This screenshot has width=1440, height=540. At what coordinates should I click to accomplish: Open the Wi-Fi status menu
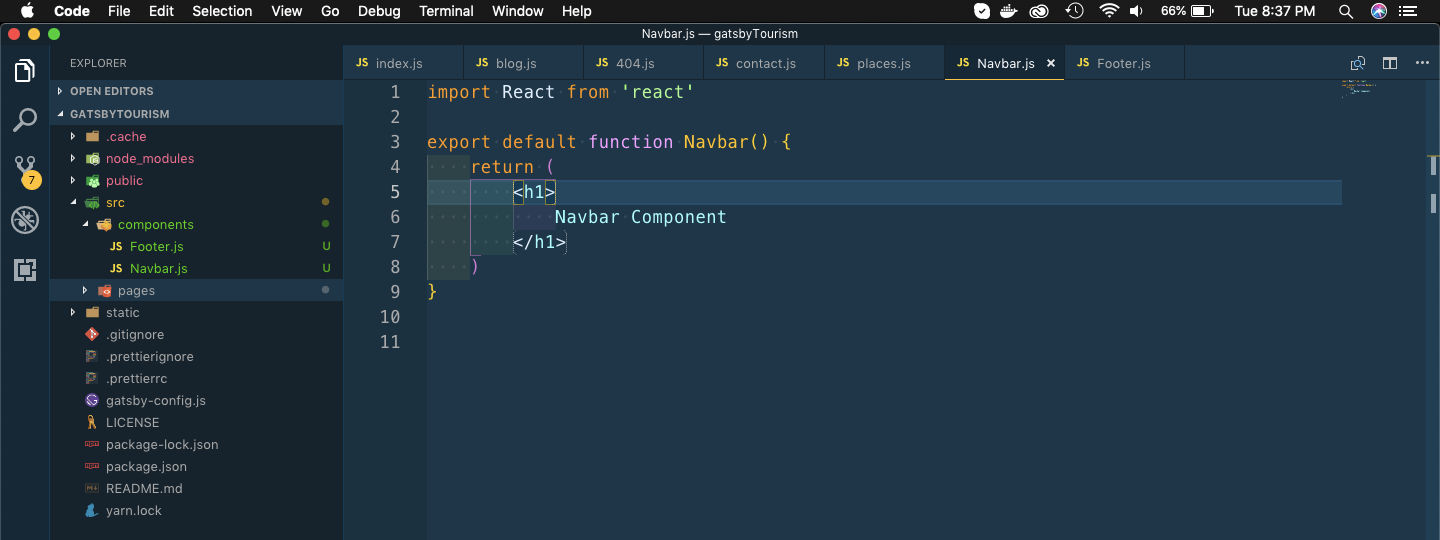(x=1108, y=11)
